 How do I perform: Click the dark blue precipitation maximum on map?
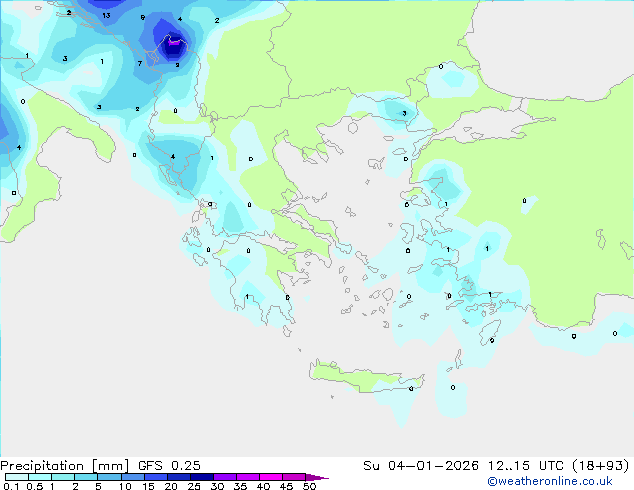(173, 46)
